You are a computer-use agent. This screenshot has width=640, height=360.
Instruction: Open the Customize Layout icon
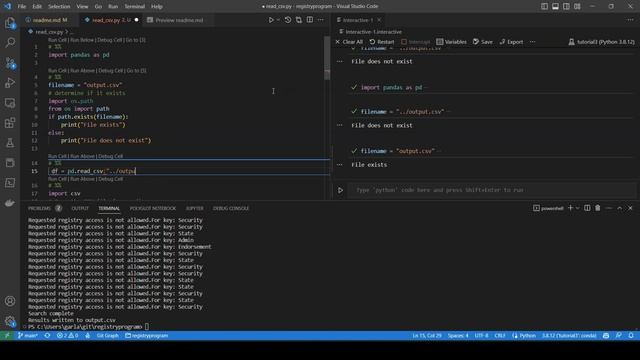click(x=577, y=7)
